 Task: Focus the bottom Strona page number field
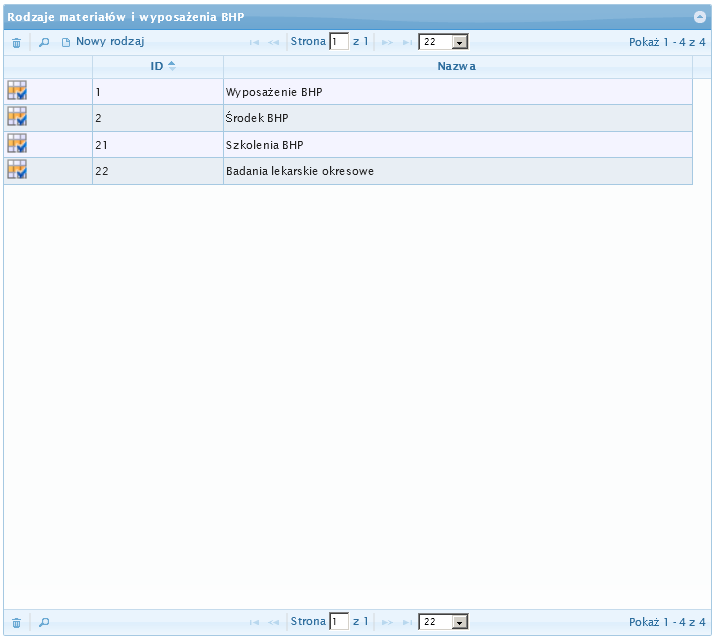(x=339, y=621)
